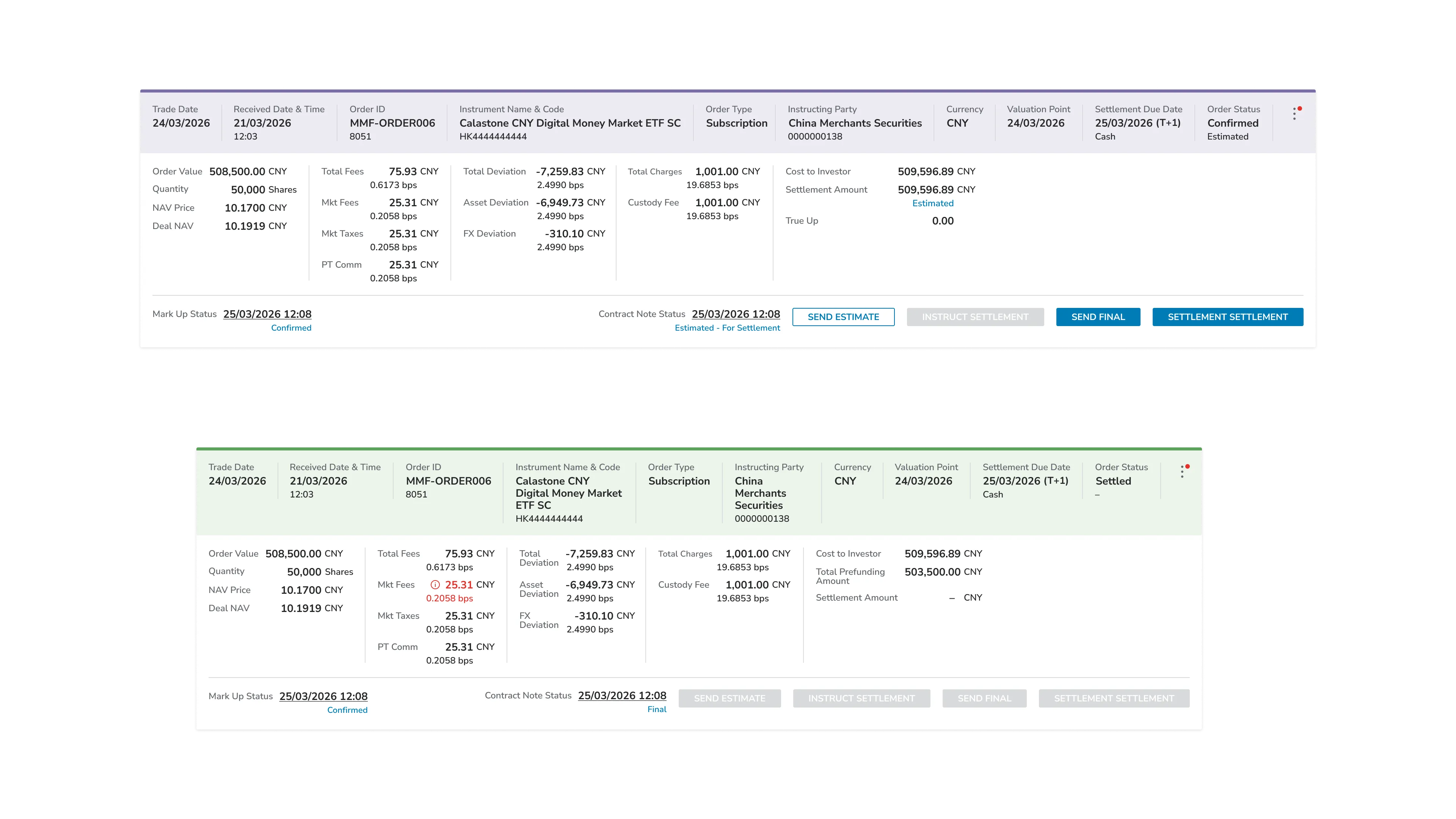This screenshot has width=1456, height=819.
Task: Click Total Fees 75.93 CNY in the Confirmed card
Action: tap(414, 171)
